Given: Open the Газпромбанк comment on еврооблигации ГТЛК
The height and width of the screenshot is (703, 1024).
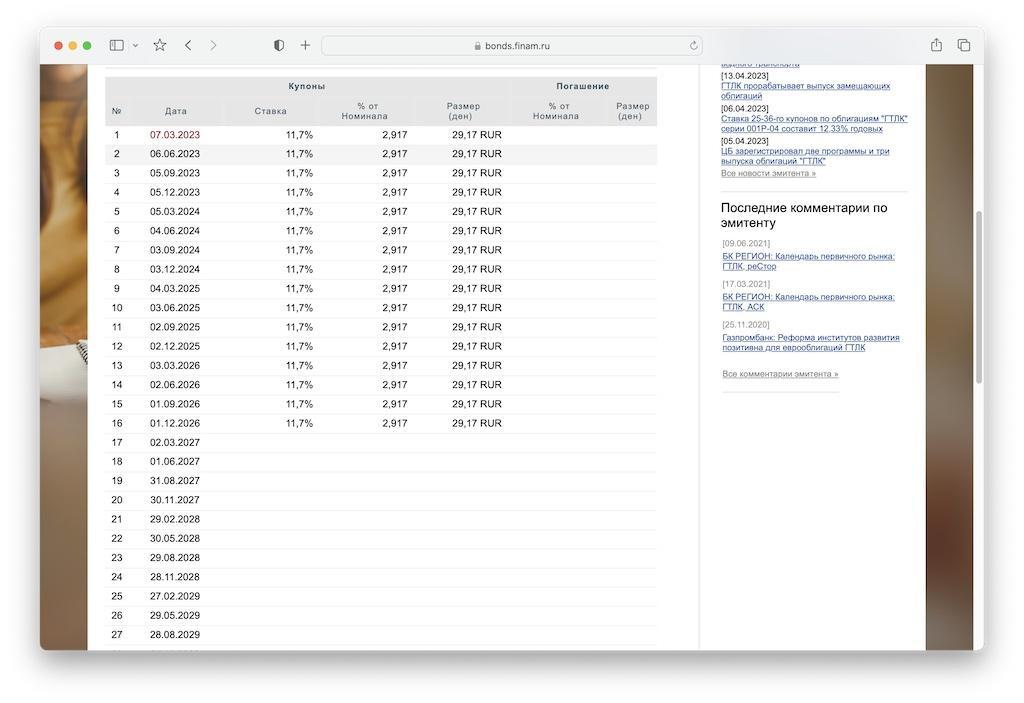Looking at the screenshot, I should pos(810,343).
